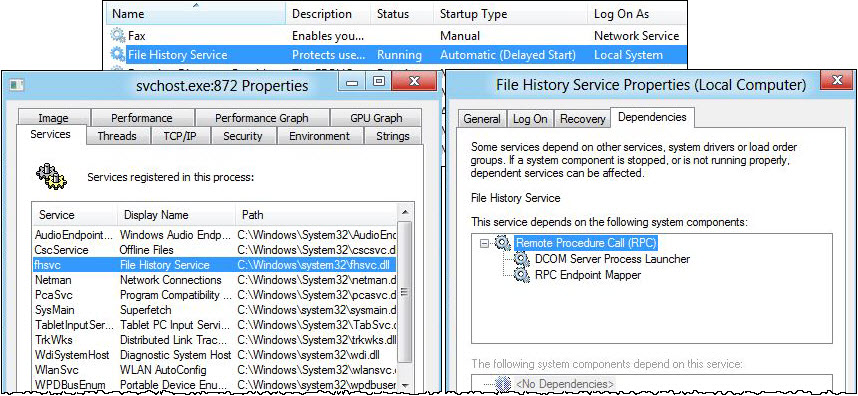Switch to the Log On tab
Image resolution: width=858 pixels, height=396 pixels.
530,119
